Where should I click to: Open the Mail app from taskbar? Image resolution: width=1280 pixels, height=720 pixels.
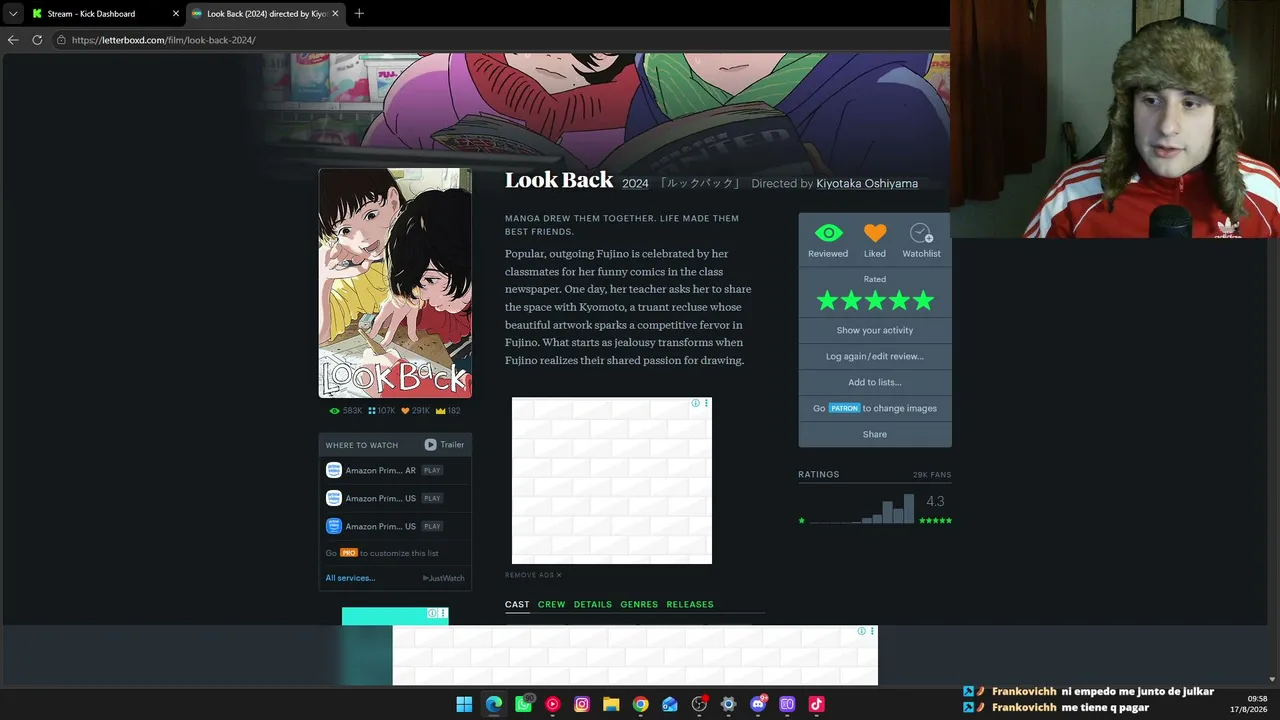click(x=670, y=704)
